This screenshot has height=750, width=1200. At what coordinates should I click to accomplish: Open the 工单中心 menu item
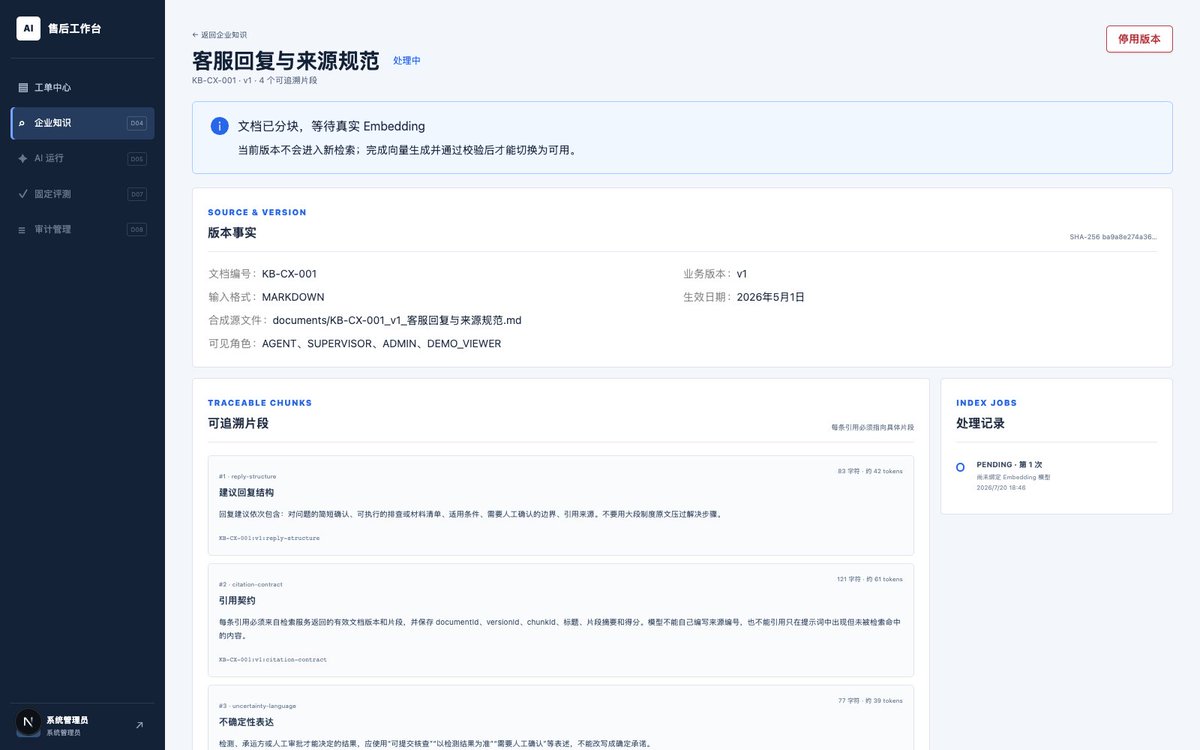click(82, 88)
